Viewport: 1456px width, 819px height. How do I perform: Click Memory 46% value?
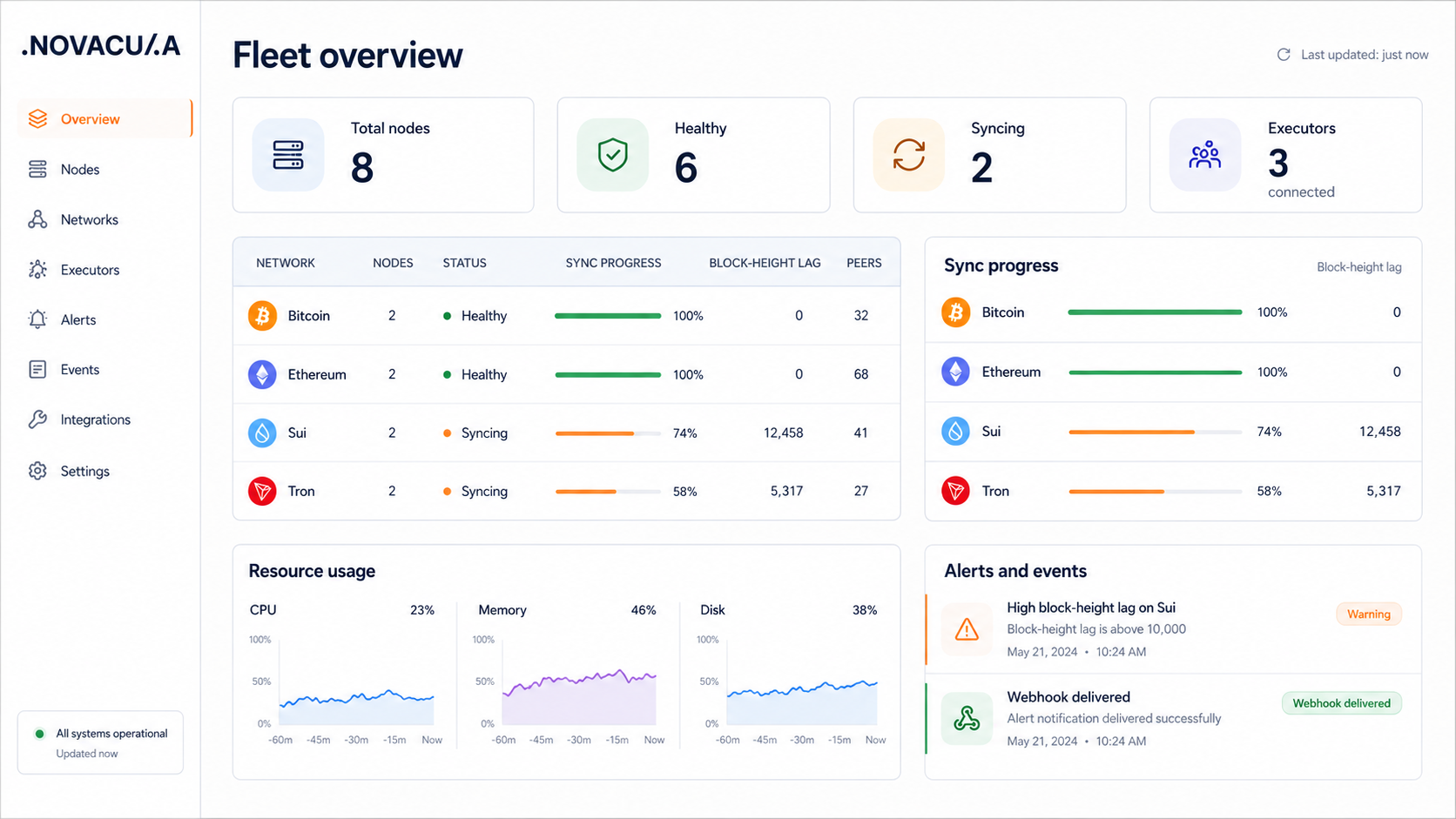point(644,610)
